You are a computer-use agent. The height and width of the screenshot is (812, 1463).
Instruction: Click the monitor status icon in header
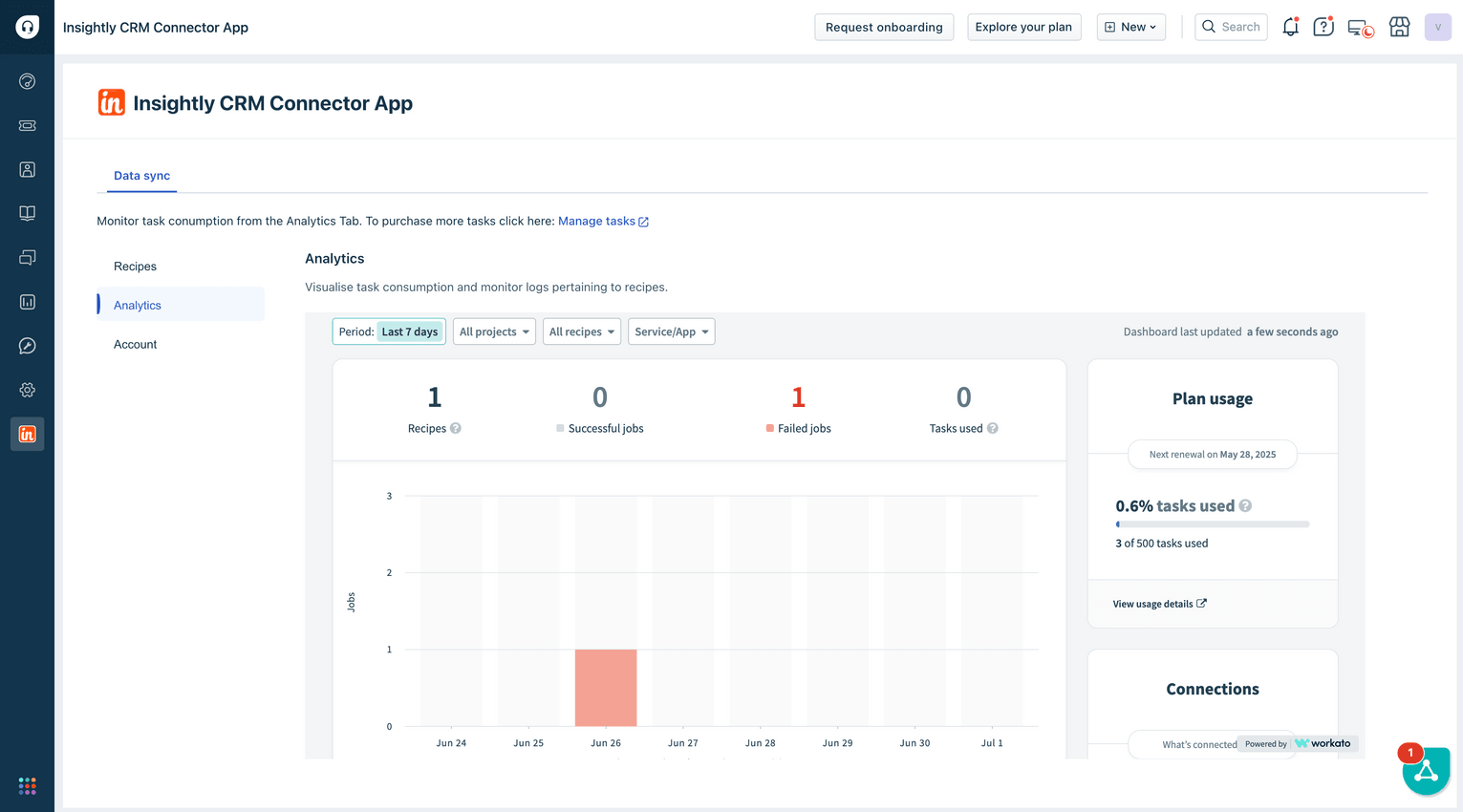click(1361, 28)
